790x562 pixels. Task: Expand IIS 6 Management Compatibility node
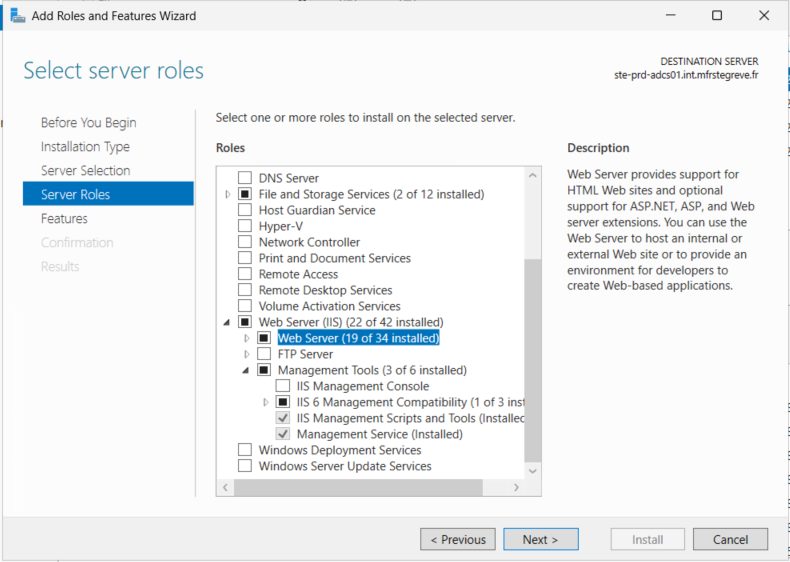pos(266,402)
